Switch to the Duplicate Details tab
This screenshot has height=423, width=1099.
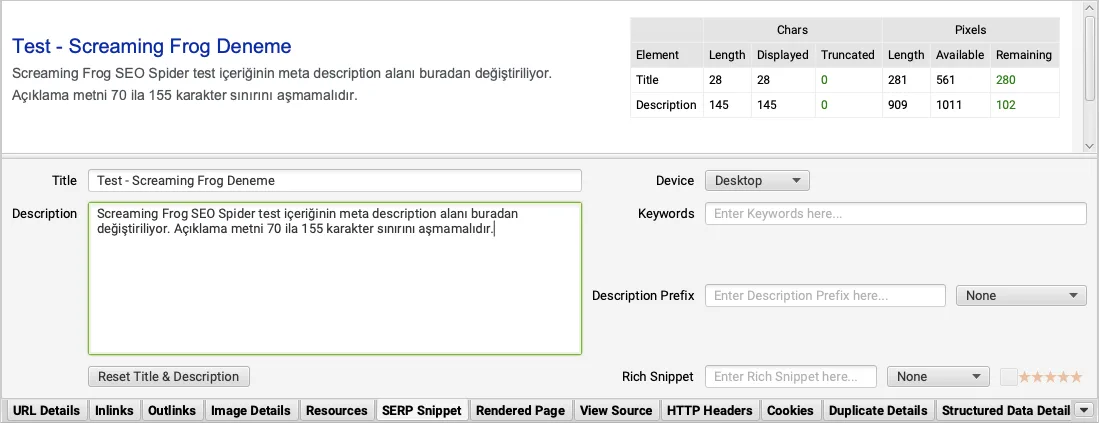click(878, 410)
